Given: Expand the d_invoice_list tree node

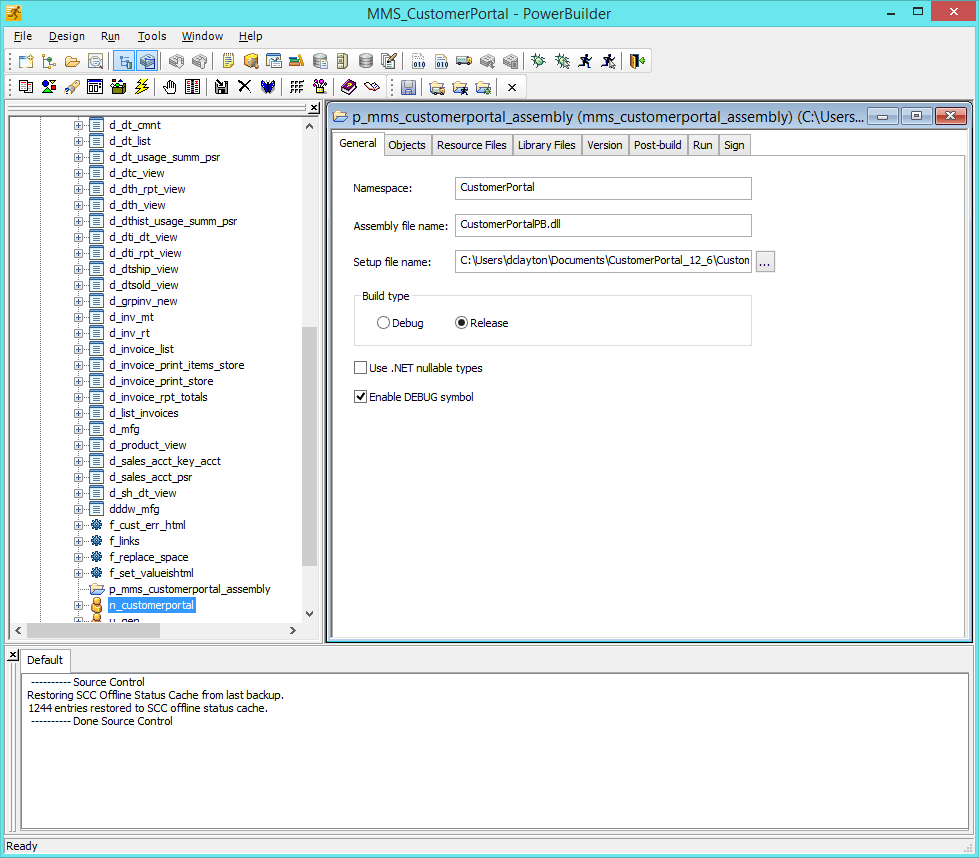Looking at the screenshot, I should pos(78,350).
